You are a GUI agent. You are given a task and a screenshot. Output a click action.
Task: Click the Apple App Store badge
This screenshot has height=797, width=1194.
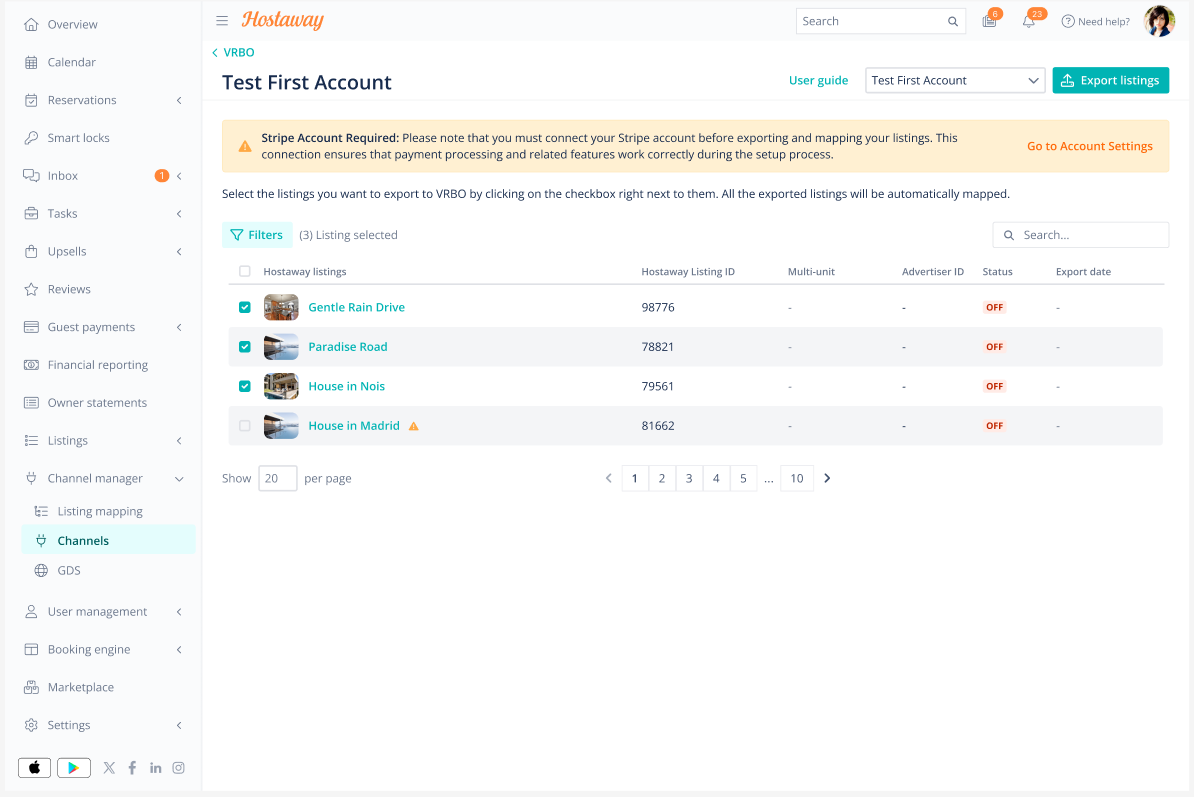click(x=34, y=767)
